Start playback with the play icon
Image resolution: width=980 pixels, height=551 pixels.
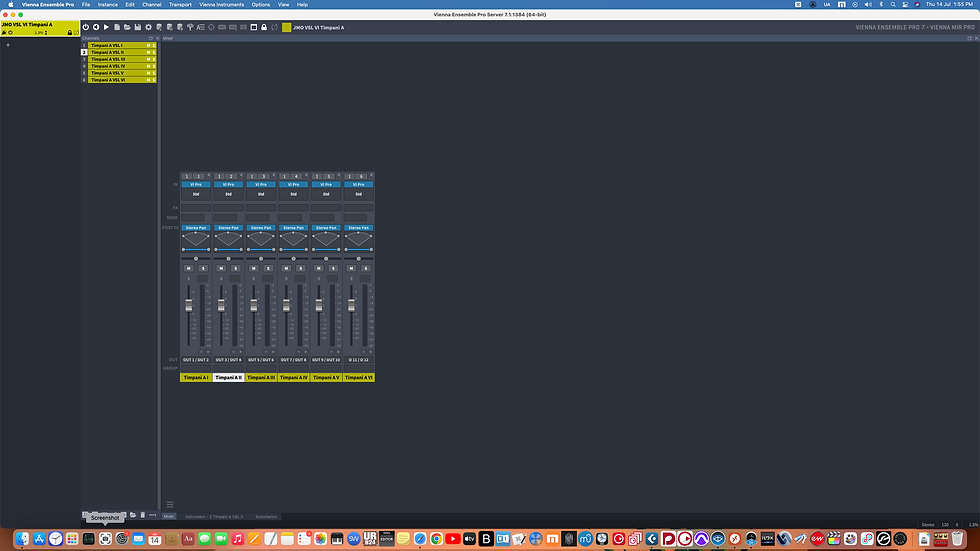click(106, 27)
